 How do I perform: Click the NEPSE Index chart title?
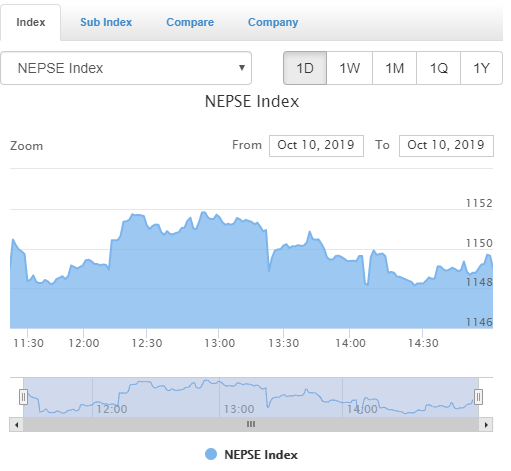(252, 101)
